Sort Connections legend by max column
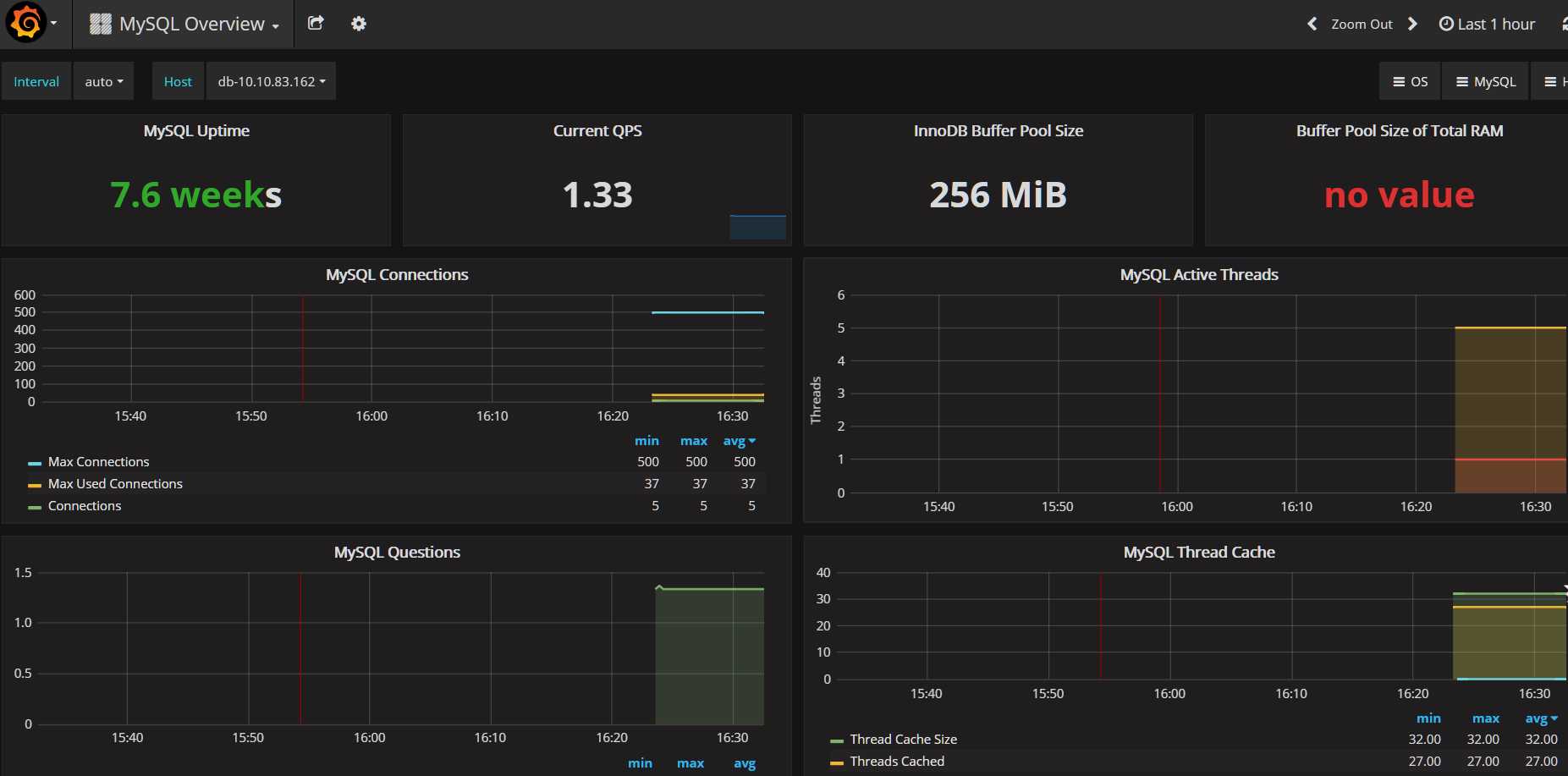 point(694,440)
